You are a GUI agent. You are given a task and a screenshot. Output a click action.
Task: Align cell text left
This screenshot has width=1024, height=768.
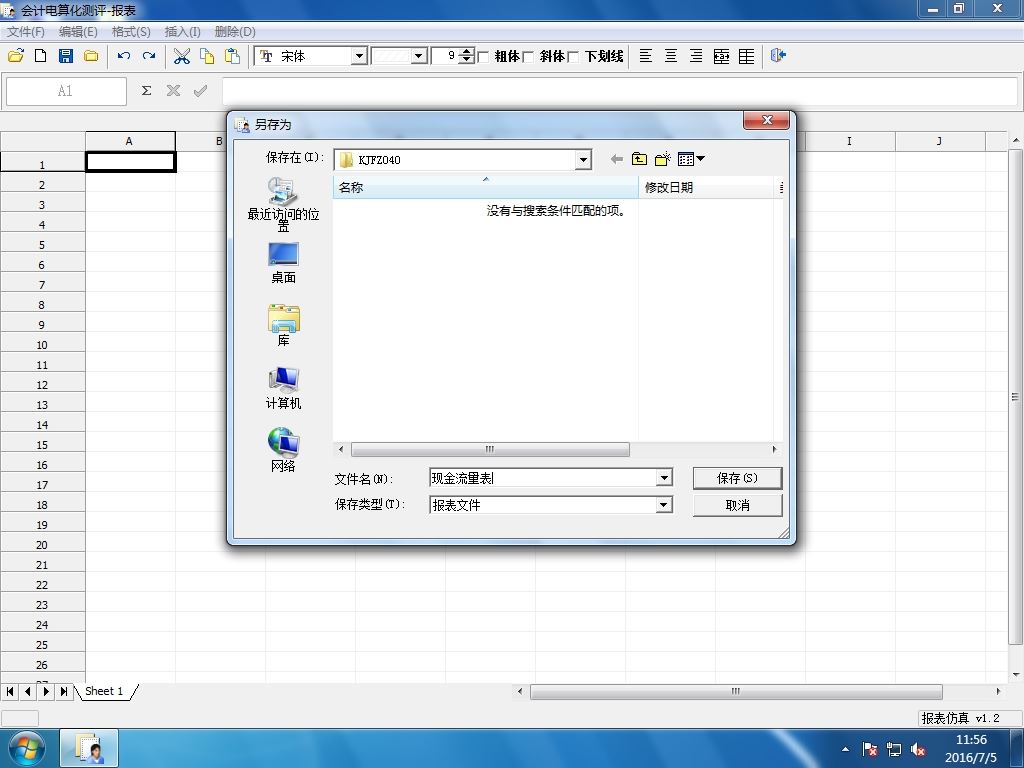pos(645,56)
